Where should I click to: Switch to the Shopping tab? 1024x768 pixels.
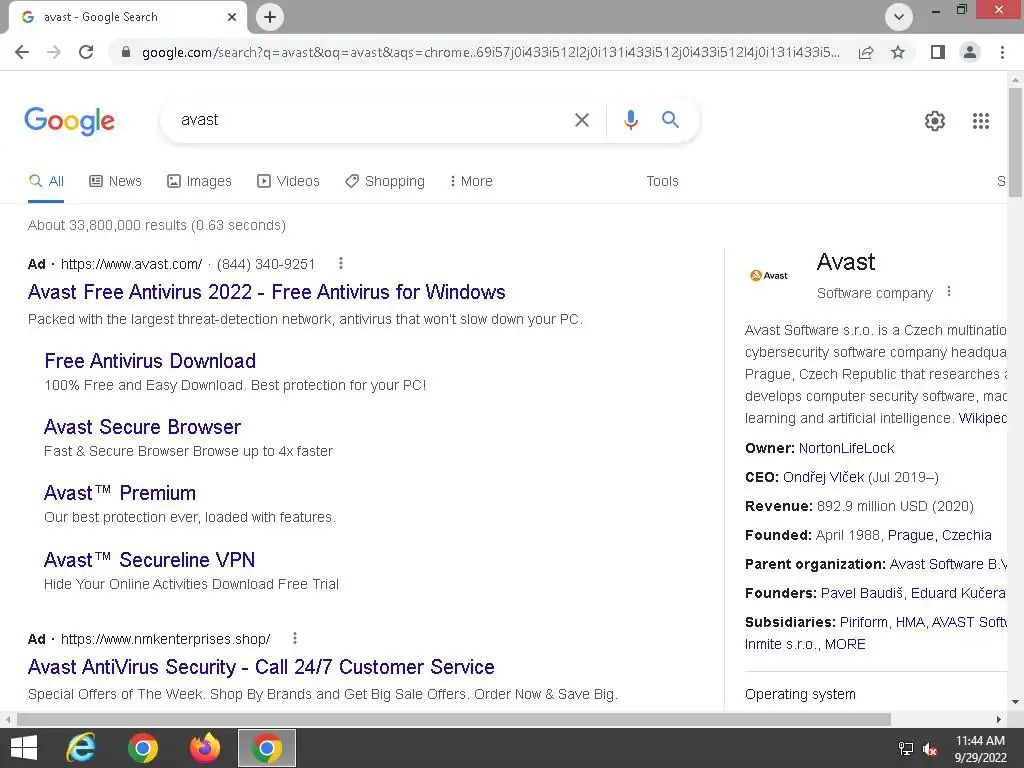385,182
